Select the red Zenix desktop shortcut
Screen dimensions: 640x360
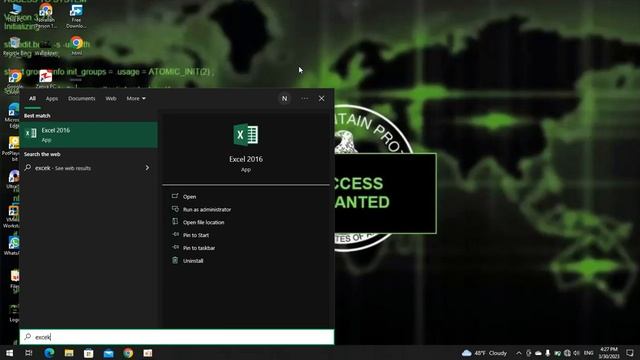[x=45, y=78]
